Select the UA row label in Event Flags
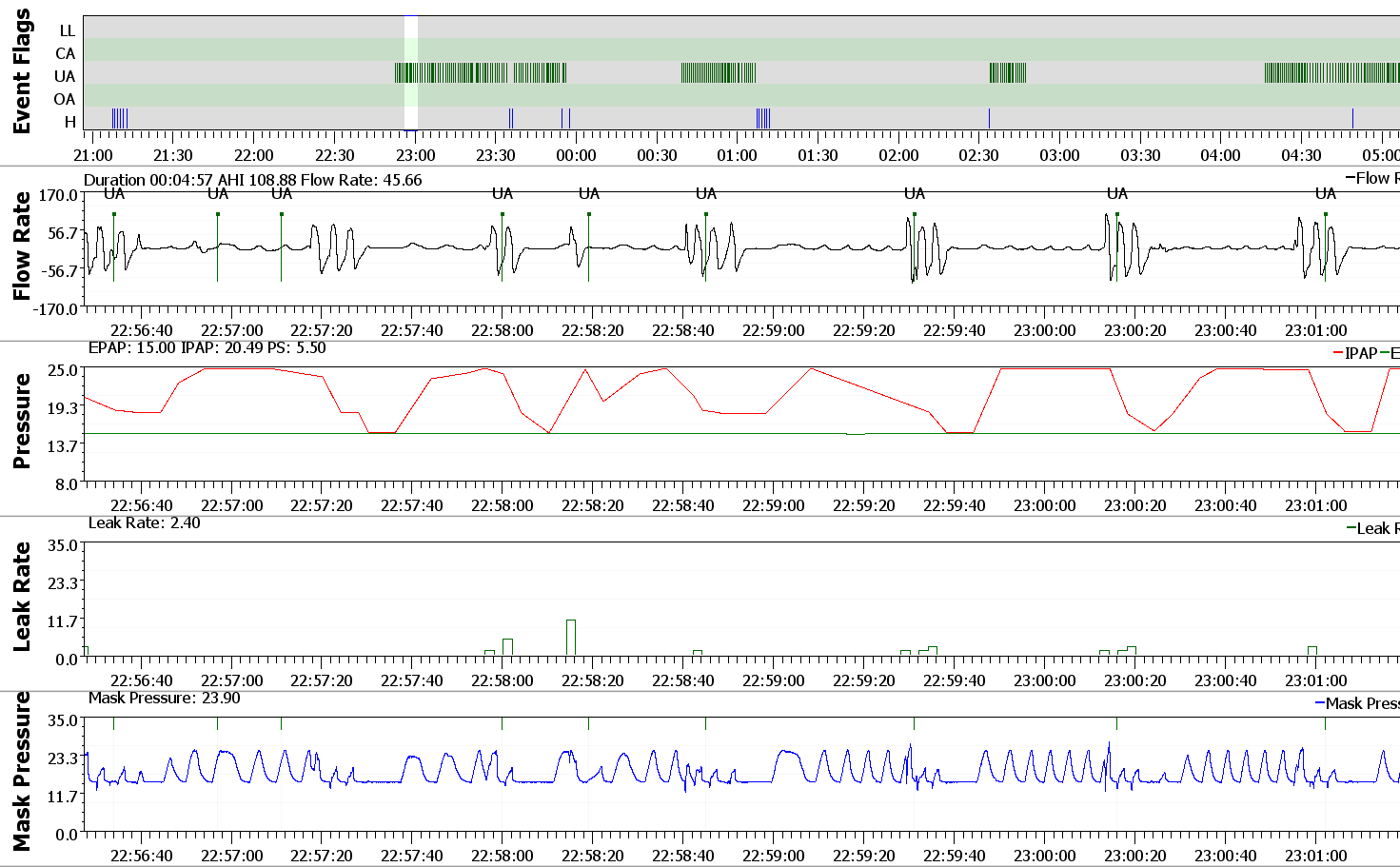Viewport: 1400px width, 867px height. click(x=65, y=76)
